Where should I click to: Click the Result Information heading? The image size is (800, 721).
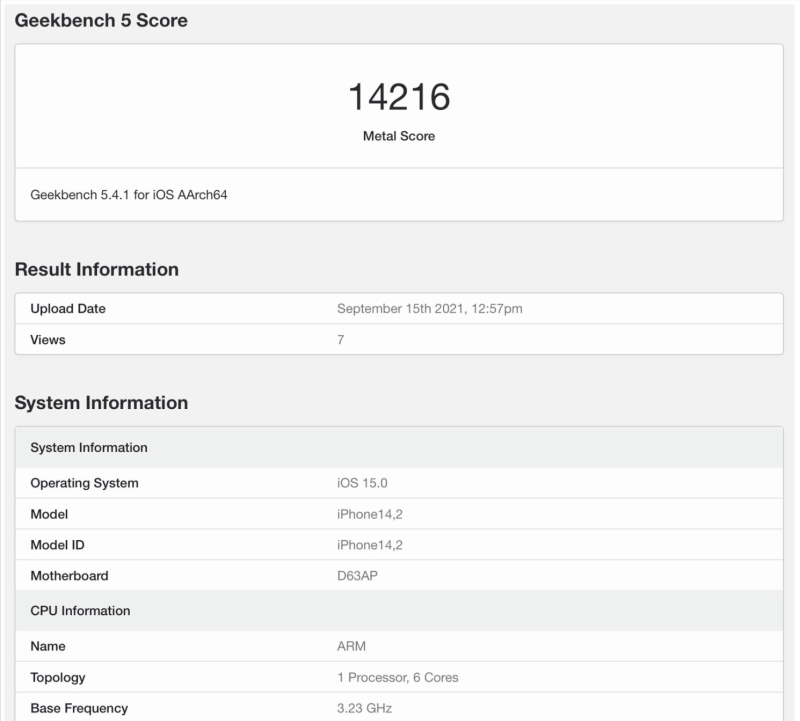97,269
